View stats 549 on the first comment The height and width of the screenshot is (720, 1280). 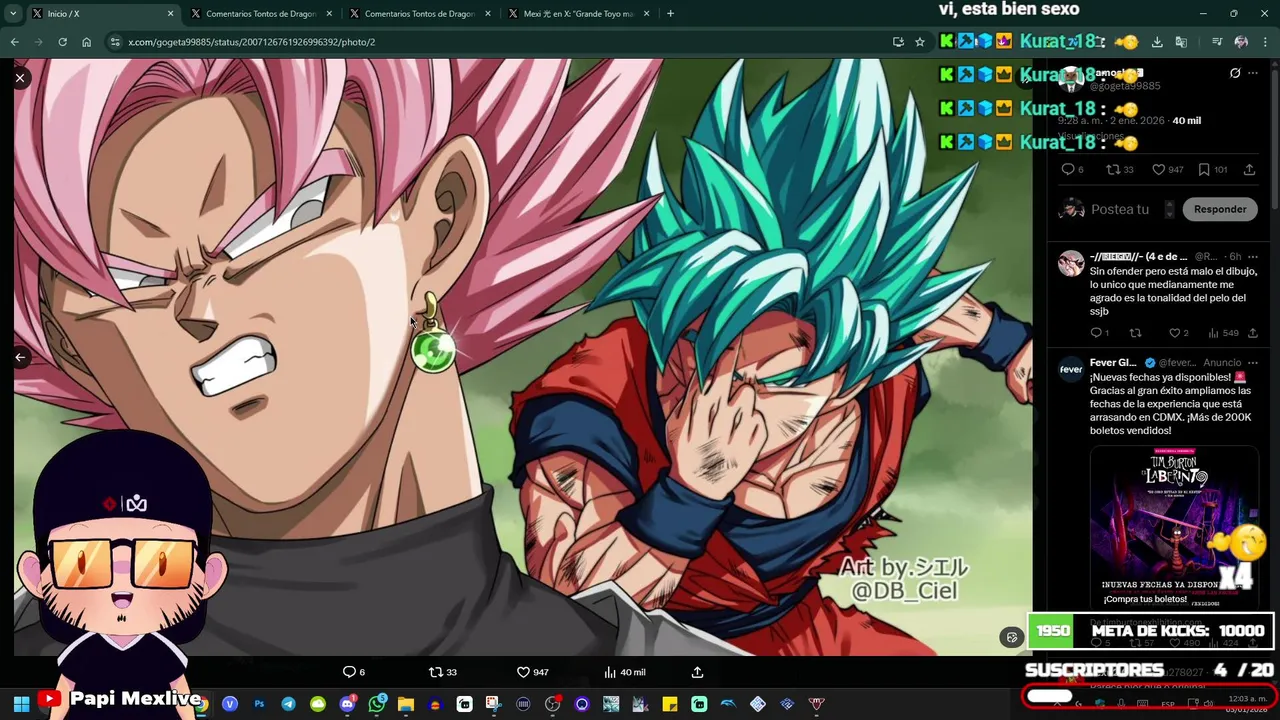pos(1225,333)
